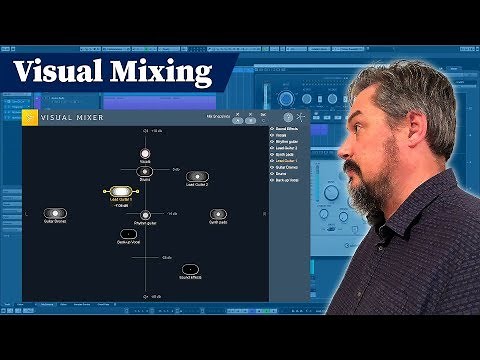Click Vocals name in track list

click(x=281, y=135)
